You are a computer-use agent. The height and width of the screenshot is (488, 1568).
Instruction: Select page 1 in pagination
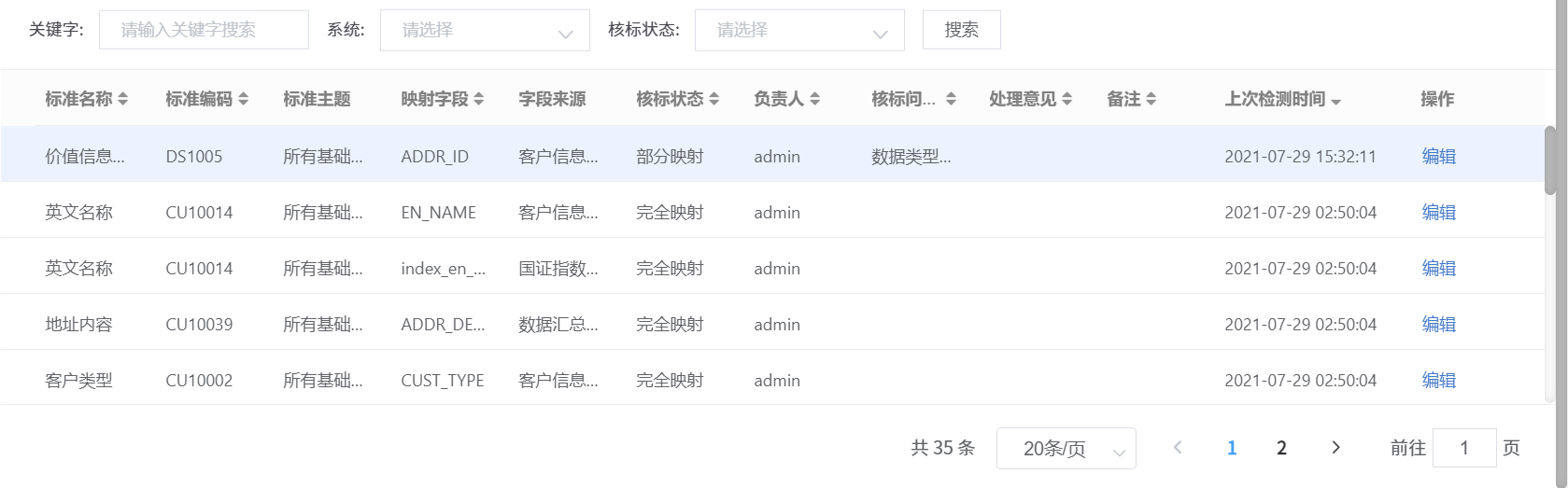[x=1232, y=448]
